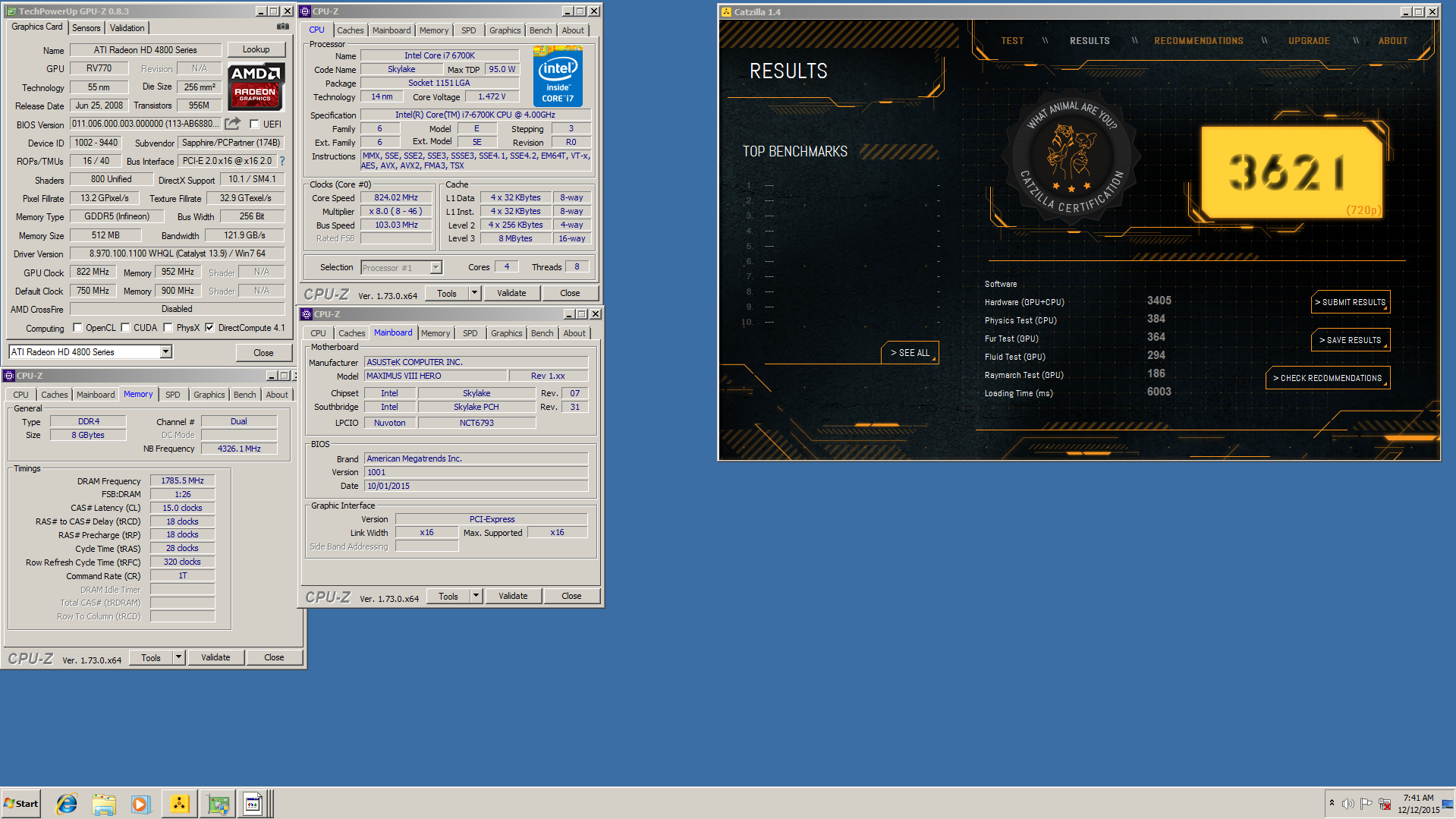The width and height of the screenshot is (1456, 819).
Task: Click the AMD Radeon Graphics logo
Action: 256,86
